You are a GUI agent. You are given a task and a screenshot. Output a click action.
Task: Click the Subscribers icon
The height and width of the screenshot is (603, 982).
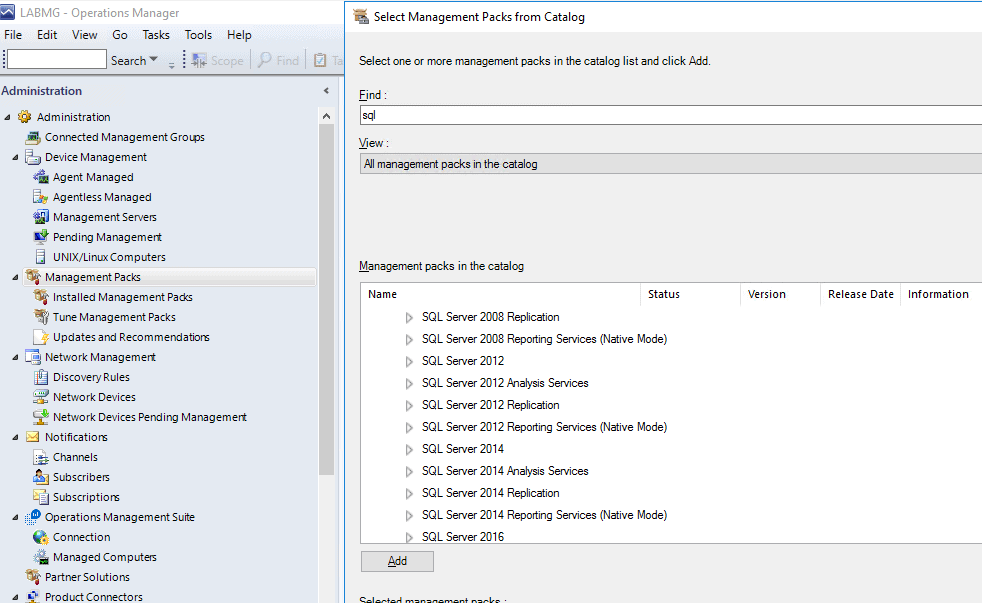pyautogui.click(x=41, y=477)
